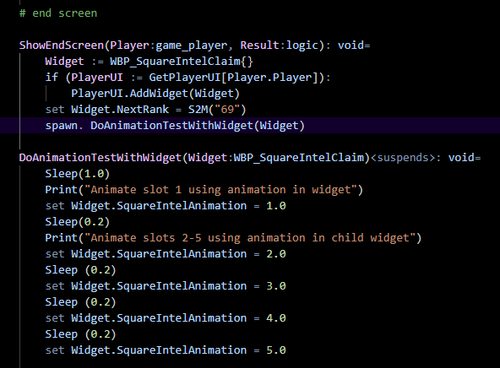Click "WBP_SquareIntelClaim" type in the function signature
Image resolution: width=500 pixels, height=368 pixels.
(x=299, y=158)
